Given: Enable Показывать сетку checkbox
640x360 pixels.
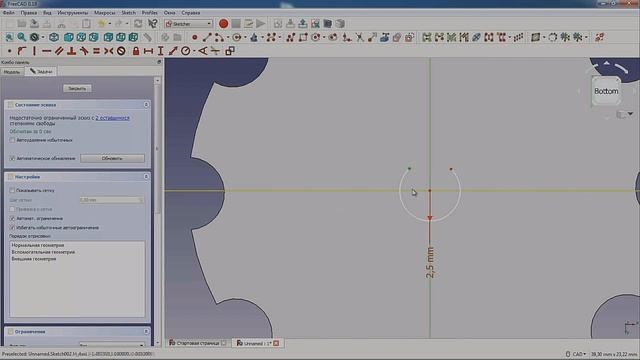Looking at the screenshot, I should [x=12, y=190].
